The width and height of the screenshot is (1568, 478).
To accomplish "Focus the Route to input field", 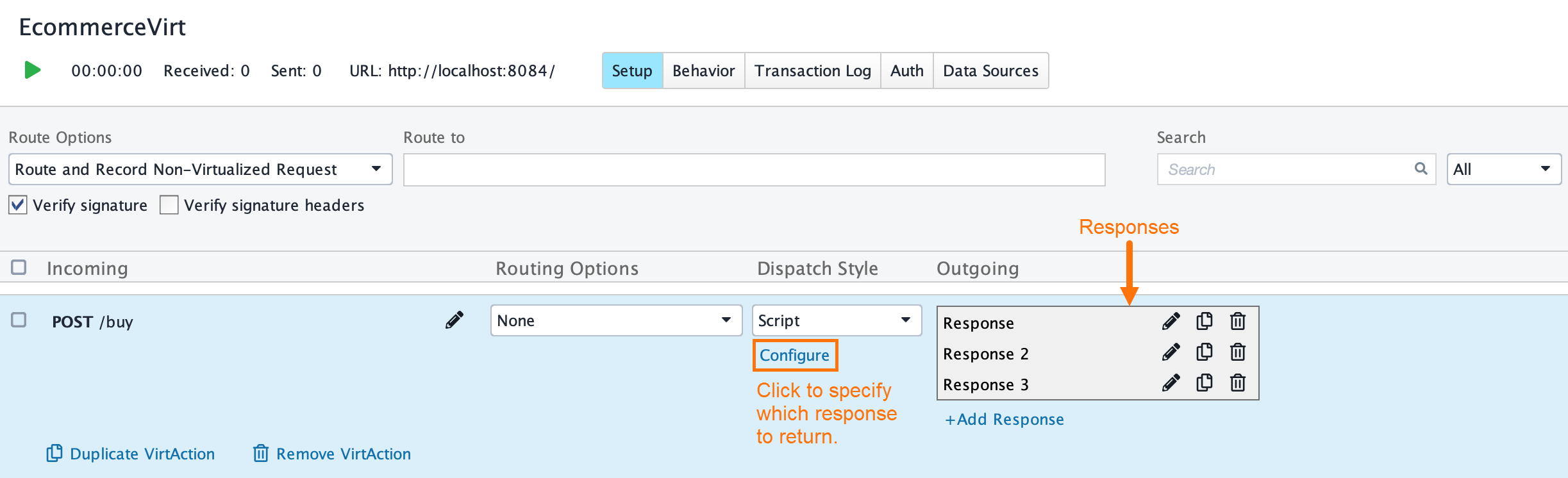I will pos(755,170).
